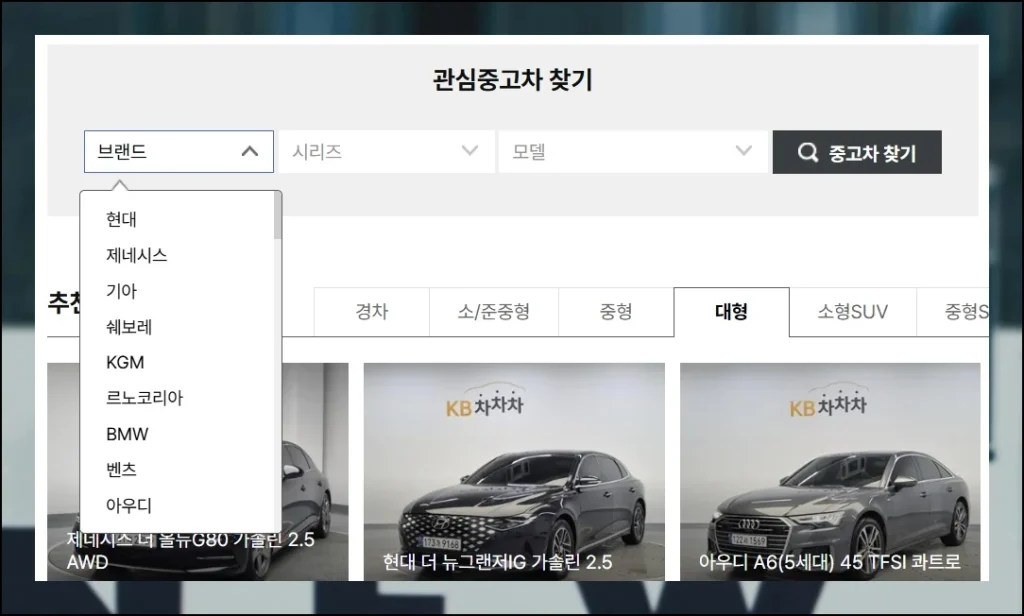This screenshot has width=1024, height=616.
Task: Click the brand list scrollbar thumb
Action: 278,216
